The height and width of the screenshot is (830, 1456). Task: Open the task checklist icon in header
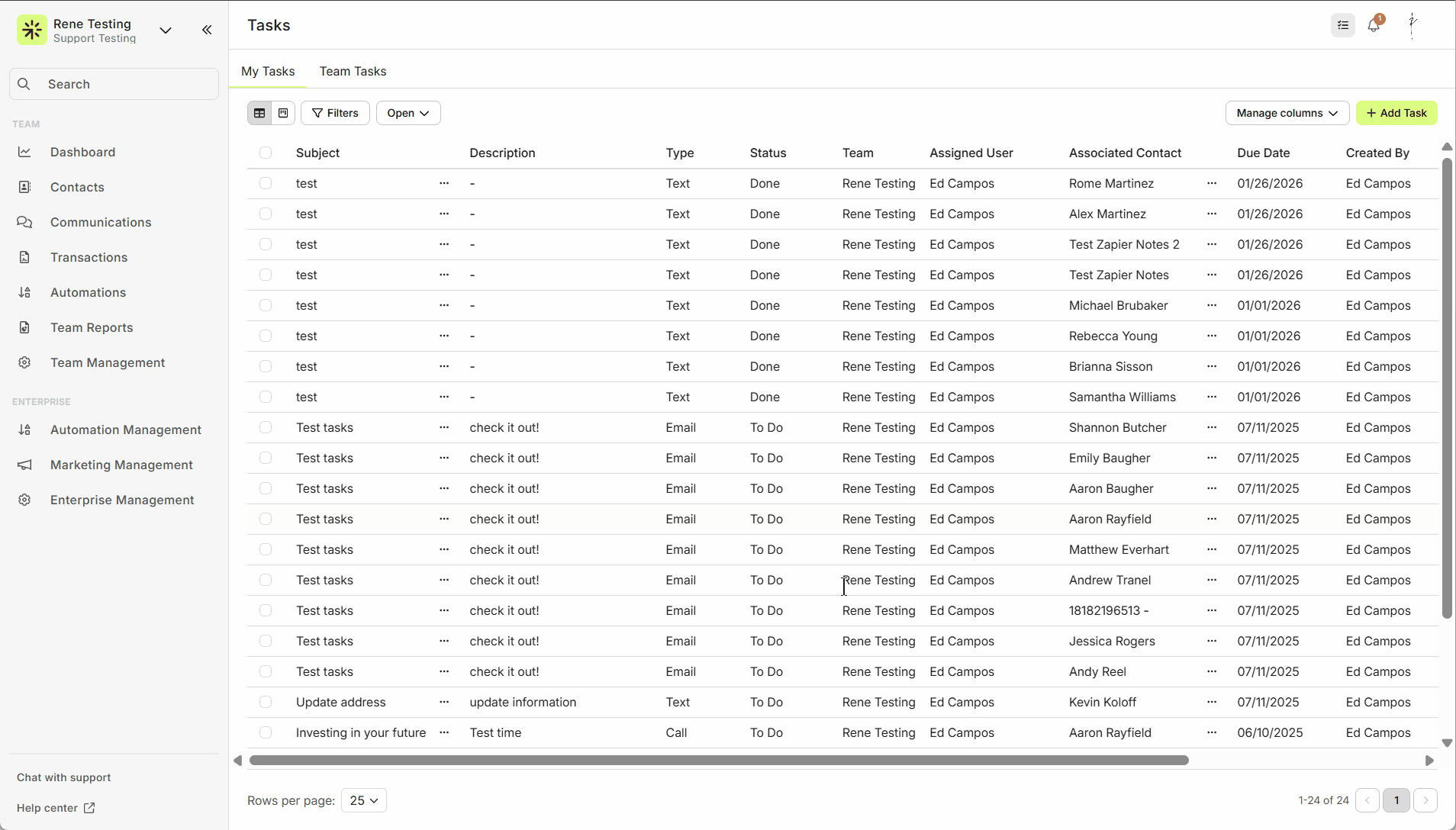click(1343, 25)
